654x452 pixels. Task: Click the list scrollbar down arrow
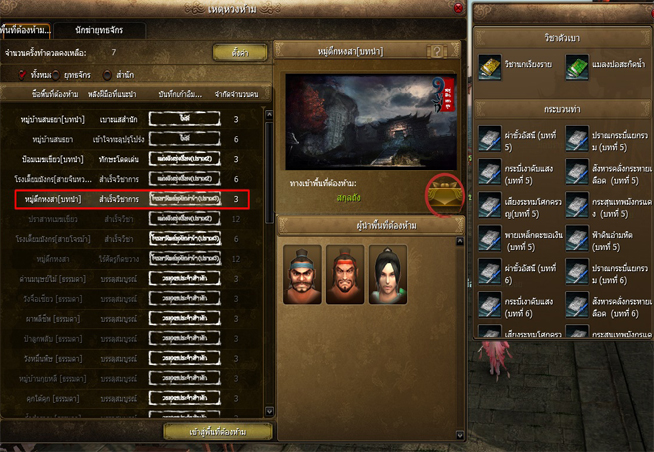pyautogui.click(x=269, y=412)
